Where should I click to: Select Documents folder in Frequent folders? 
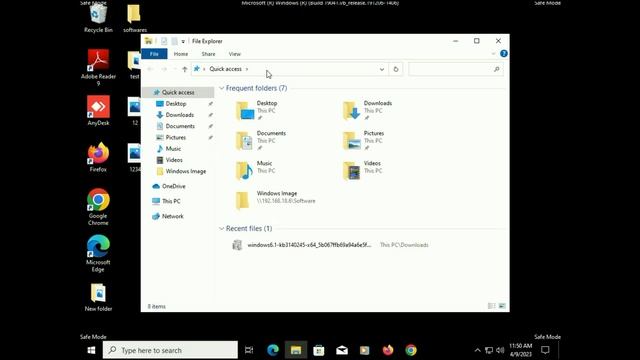pos(261,140)
